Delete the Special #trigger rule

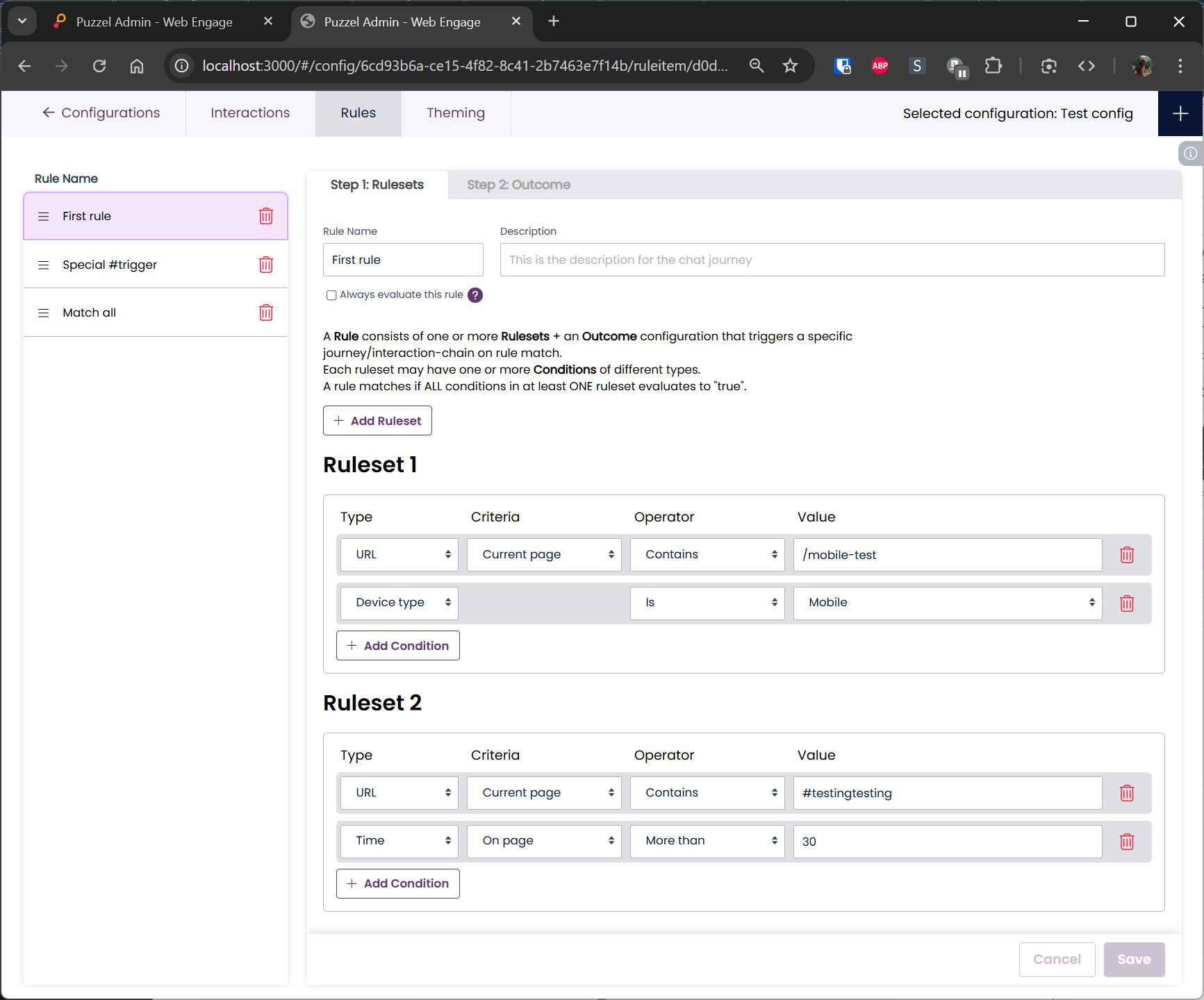pos(265,265)
